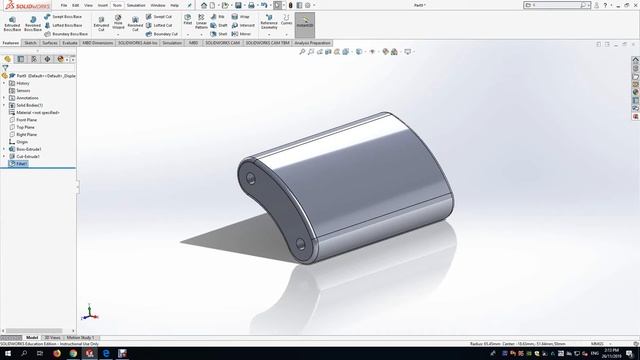Click the search commands input field
The height and width of the screenshot is (360, 640).
(x=556, y=5)
